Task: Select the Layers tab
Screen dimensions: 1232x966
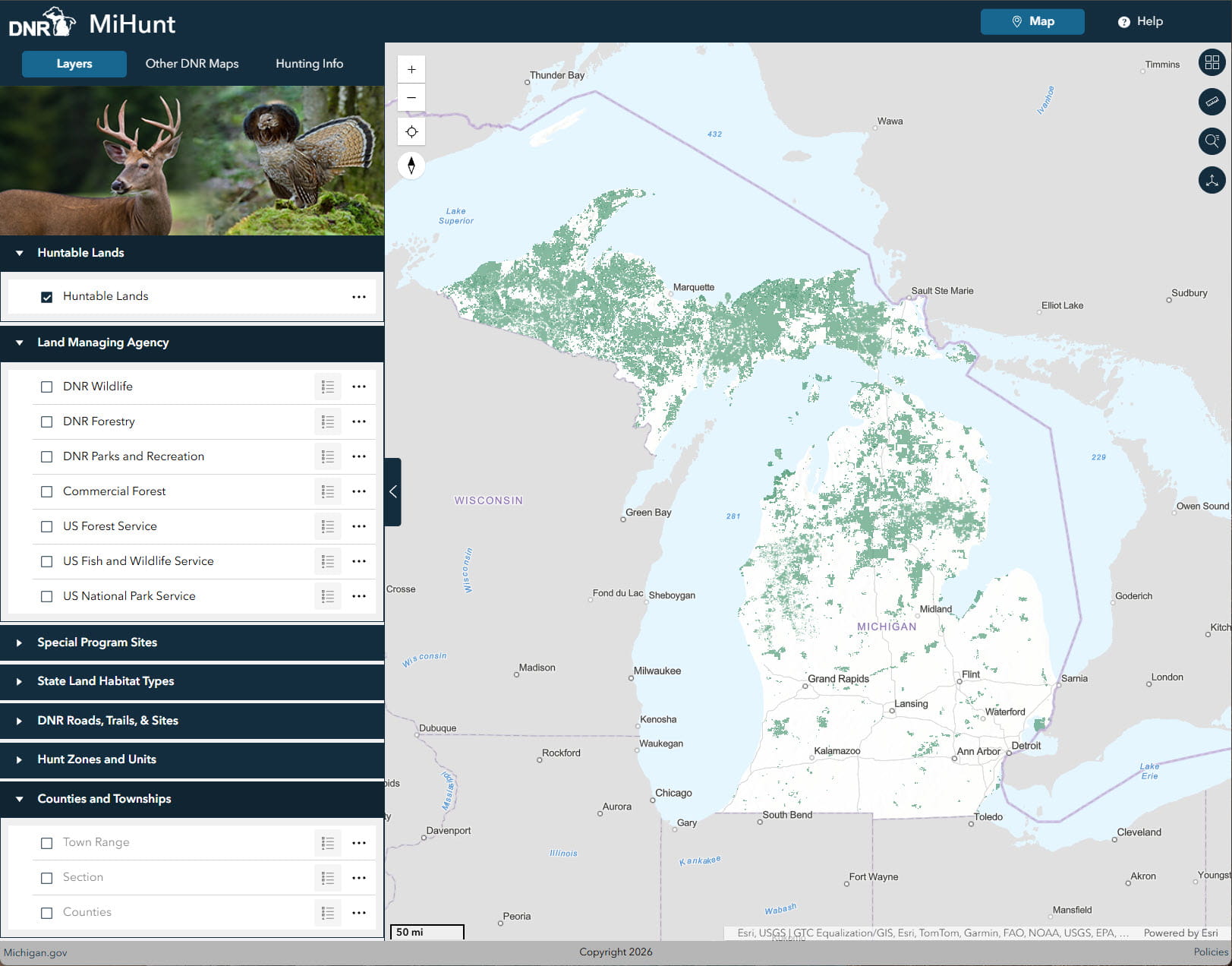Action: (74, 64)
